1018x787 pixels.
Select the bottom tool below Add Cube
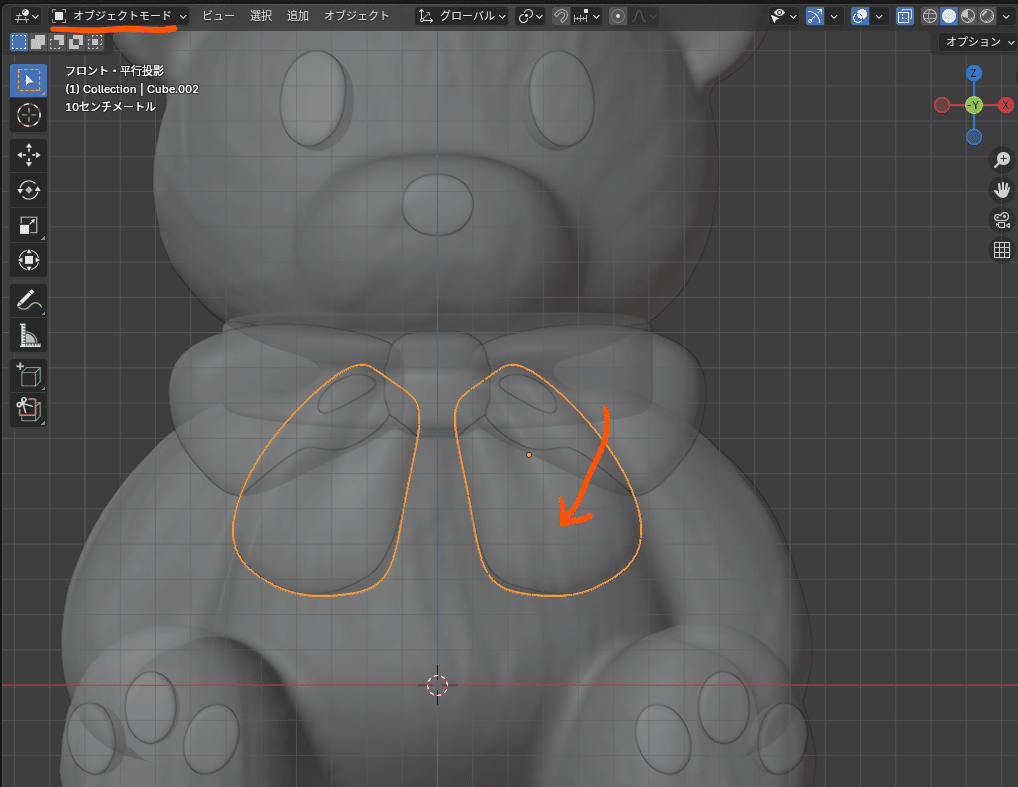29,410
